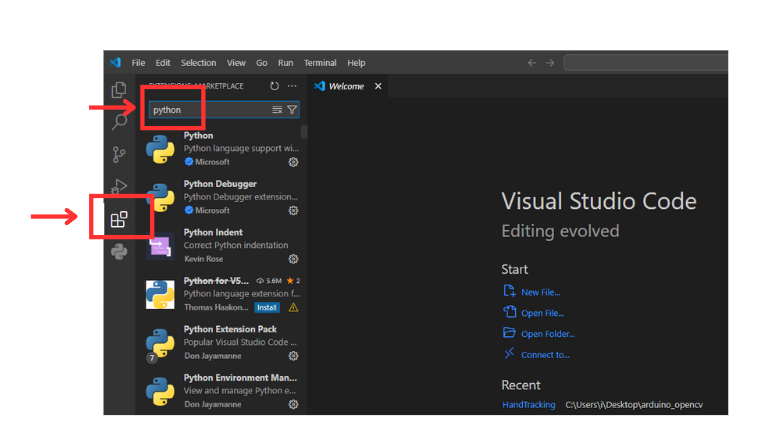Open the Search view in activity bar
The width and height of the screenshot is (758, 439).
(x=119, y=122)
